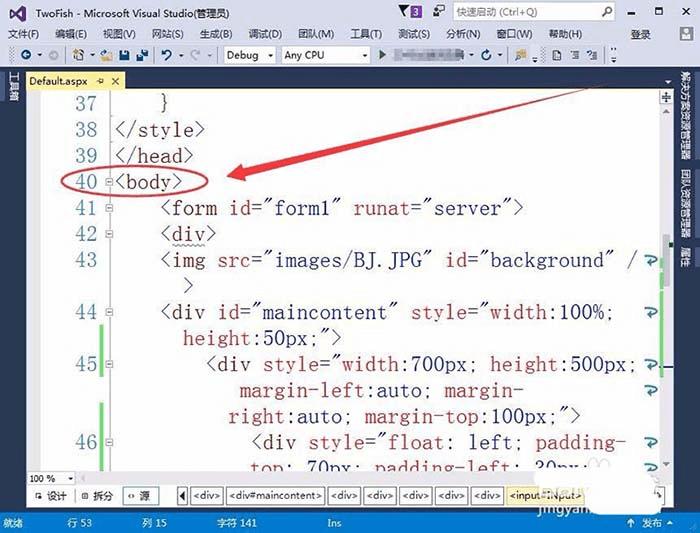
Task: Switch to 拆分 split view
Action: (97, 496)
